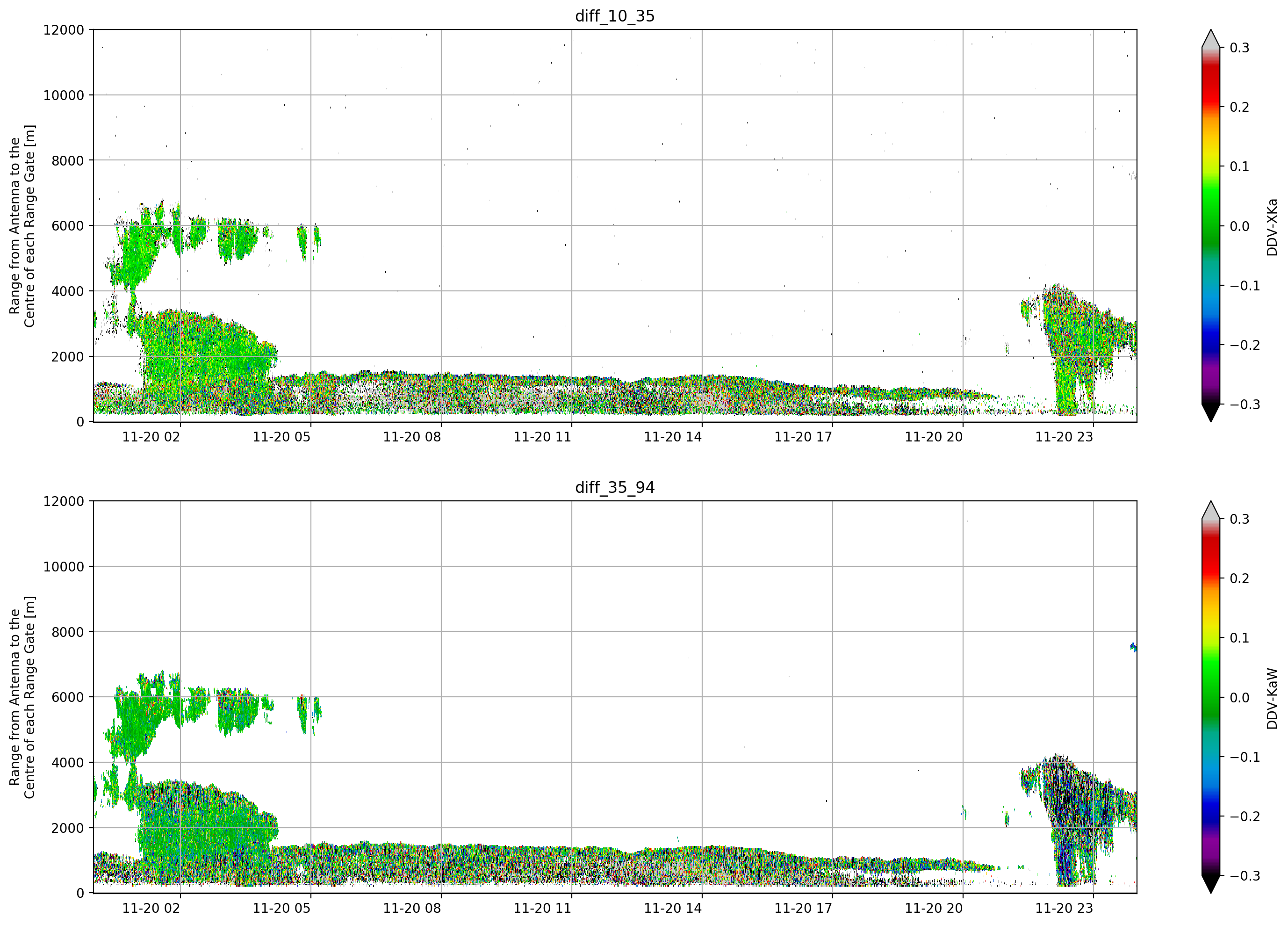
Task: Click the −0.2 tick on DDV-XKa colorbar
Action: pos(1245,346)
